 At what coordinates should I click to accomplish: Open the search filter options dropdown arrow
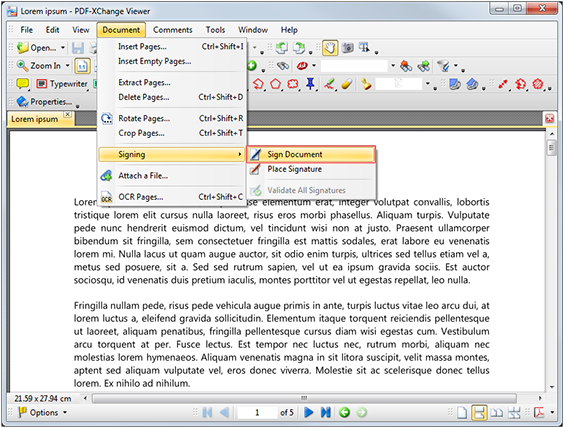coord(456,65)
